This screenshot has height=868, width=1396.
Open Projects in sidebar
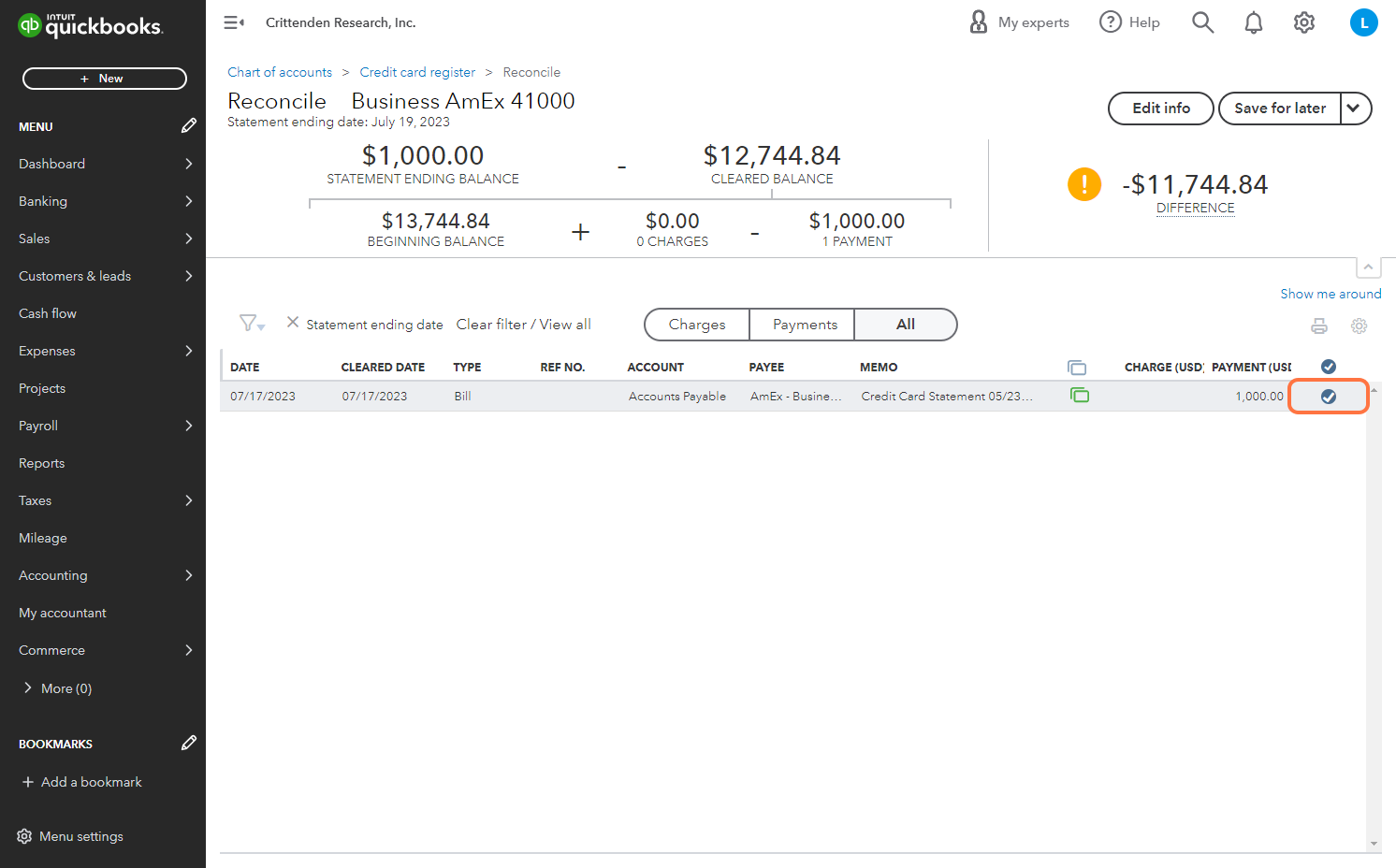tap(42, 388)
